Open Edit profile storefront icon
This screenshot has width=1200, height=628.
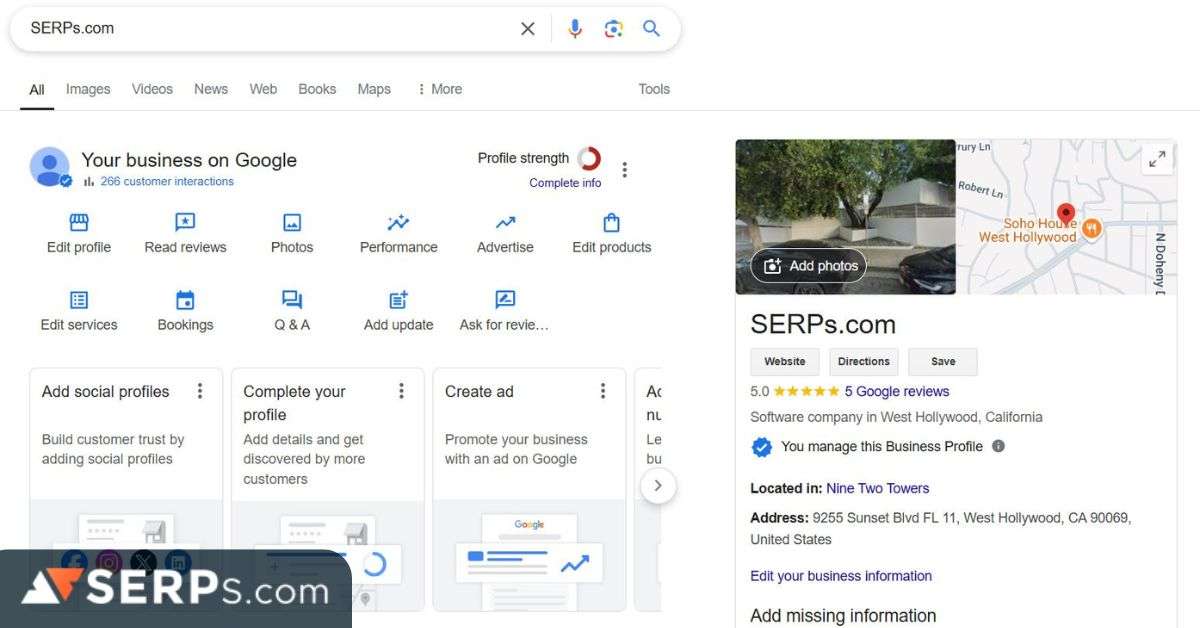[x=79, y=222]
